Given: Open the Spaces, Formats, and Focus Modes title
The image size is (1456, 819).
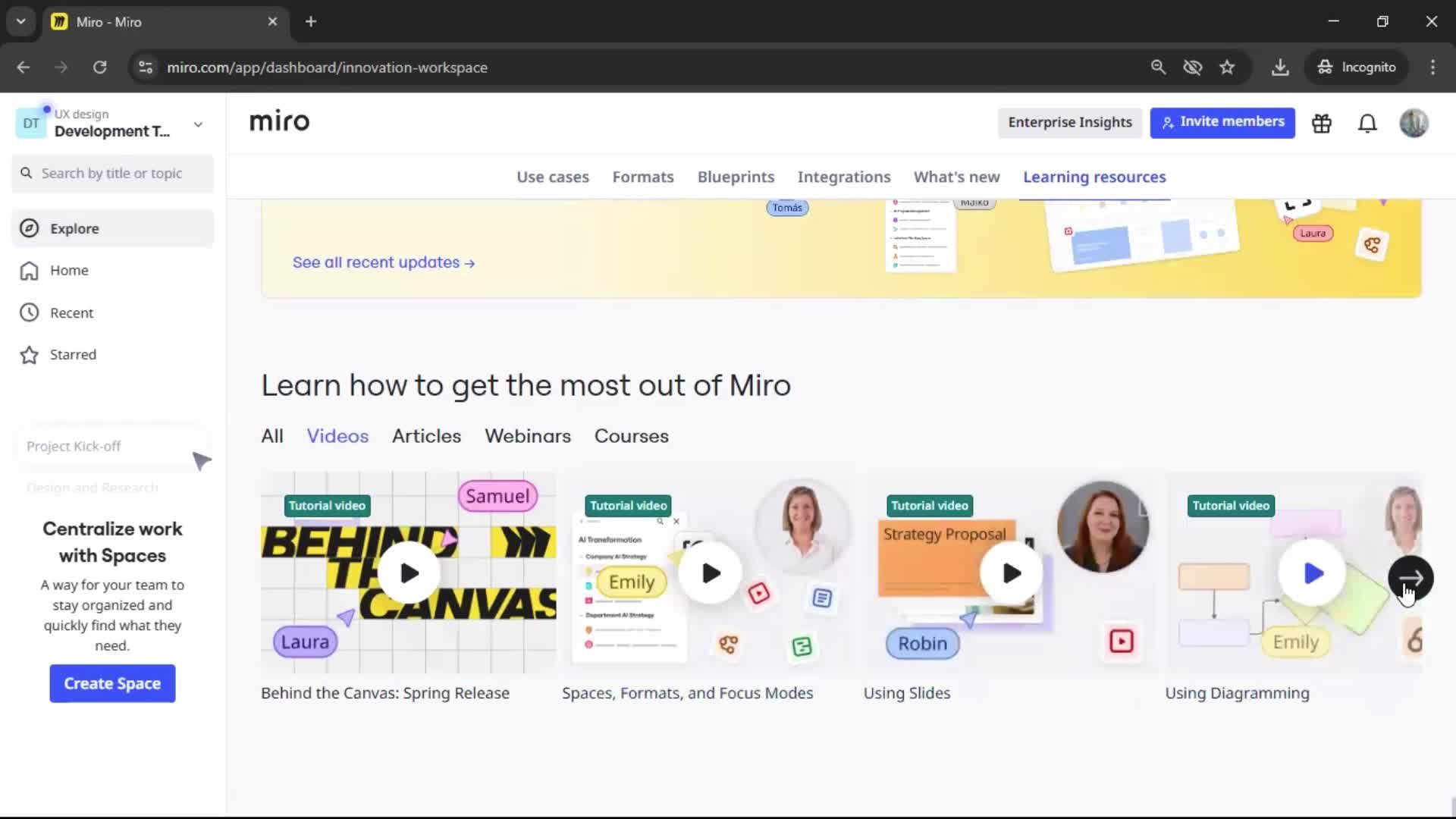Looking at the screenshot, I should (x=687, y=693).
